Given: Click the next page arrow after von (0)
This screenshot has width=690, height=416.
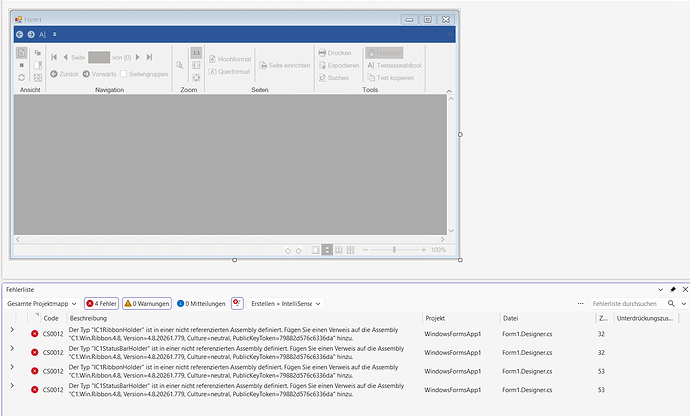Looking at the screenshot, I should pos(138,57).
